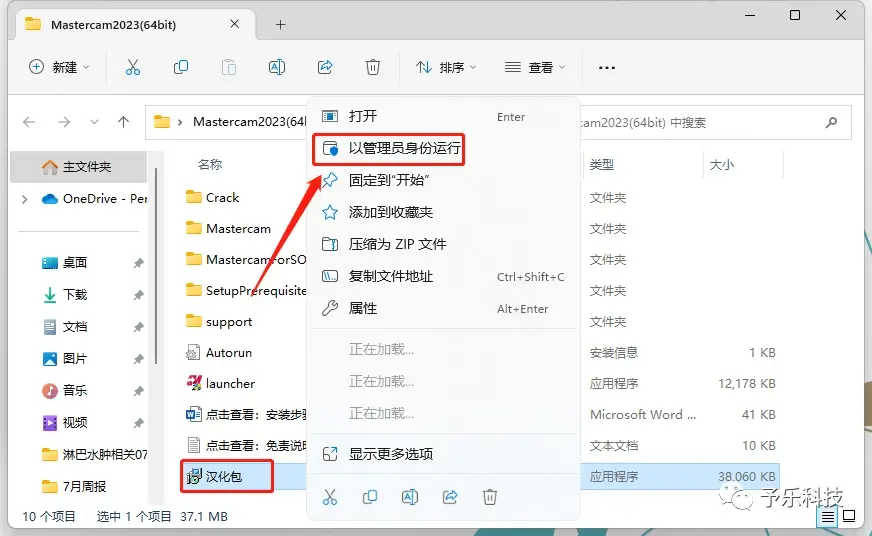The image size is (872, 536).
Task: Click the search magnifier icon
Action: pos(831,122)
